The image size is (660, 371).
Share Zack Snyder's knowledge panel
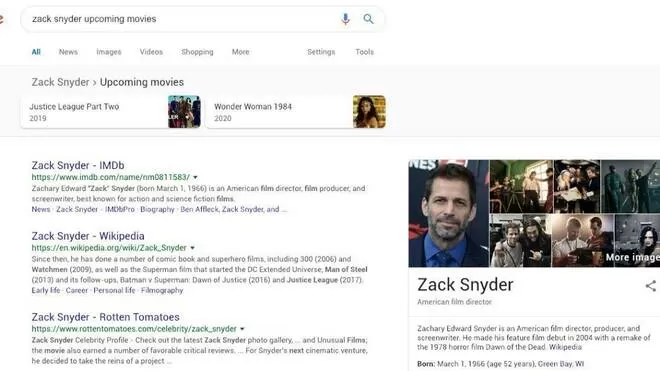point(651,286)
